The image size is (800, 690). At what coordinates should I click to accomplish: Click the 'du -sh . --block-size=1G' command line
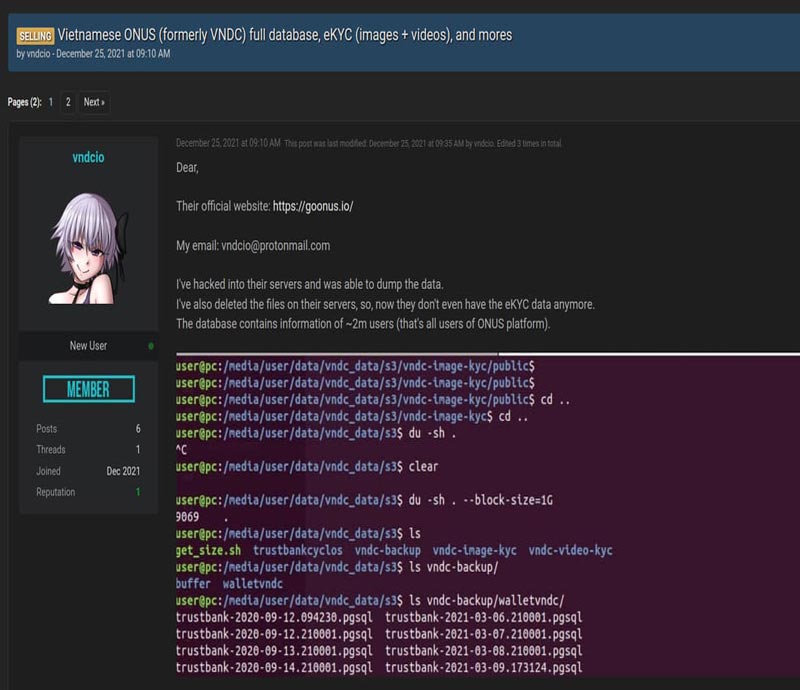pos(364,500)
